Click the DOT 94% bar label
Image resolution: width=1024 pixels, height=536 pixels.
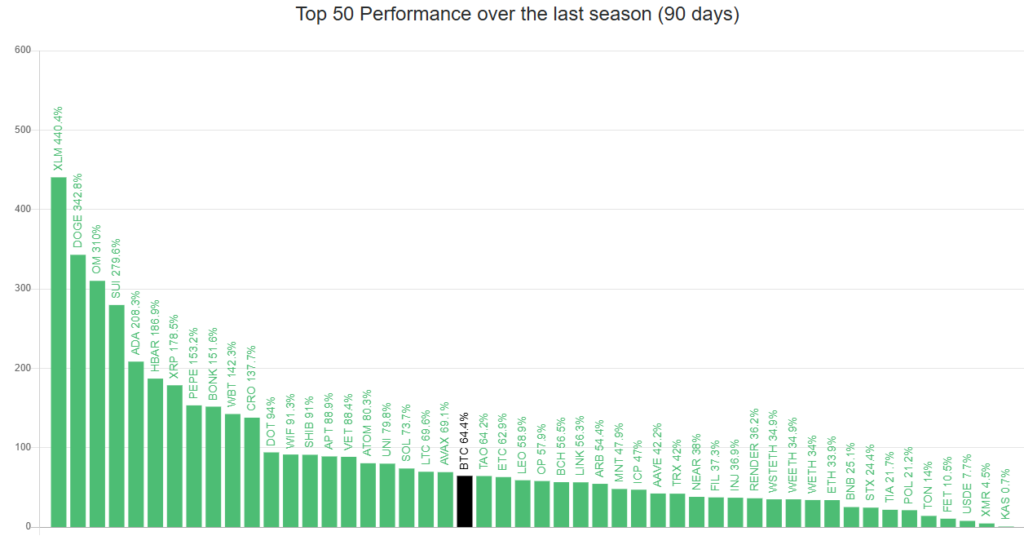tap(271, 421)
